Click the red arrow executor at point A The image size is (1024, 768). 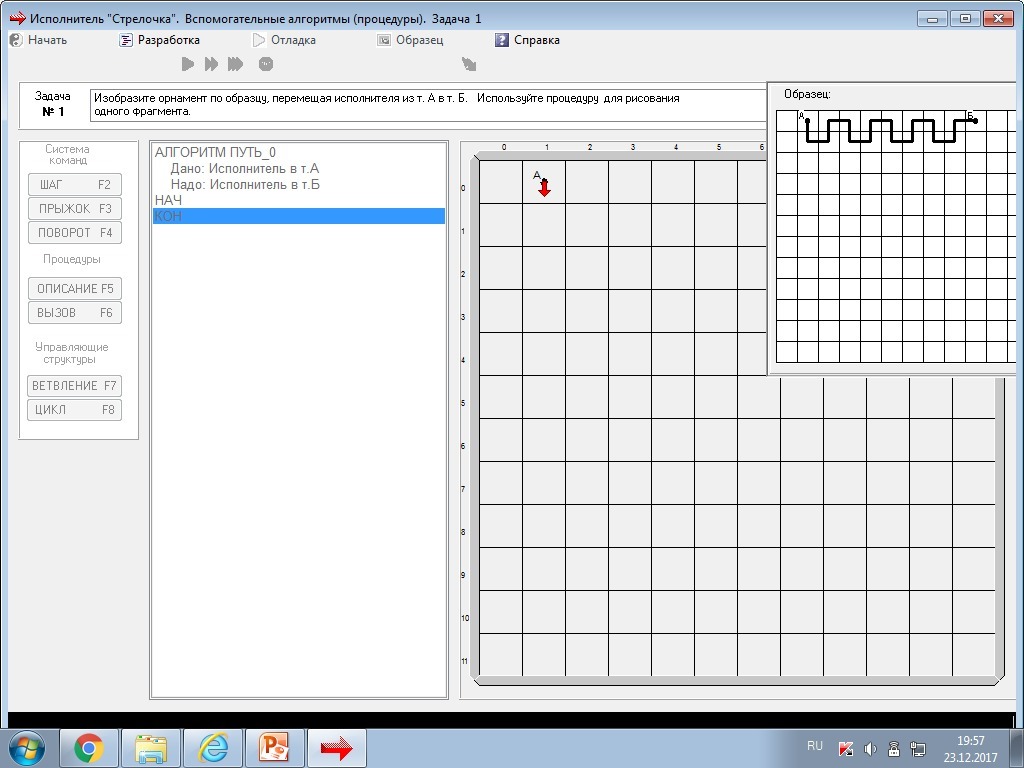[x=544, y=188]
